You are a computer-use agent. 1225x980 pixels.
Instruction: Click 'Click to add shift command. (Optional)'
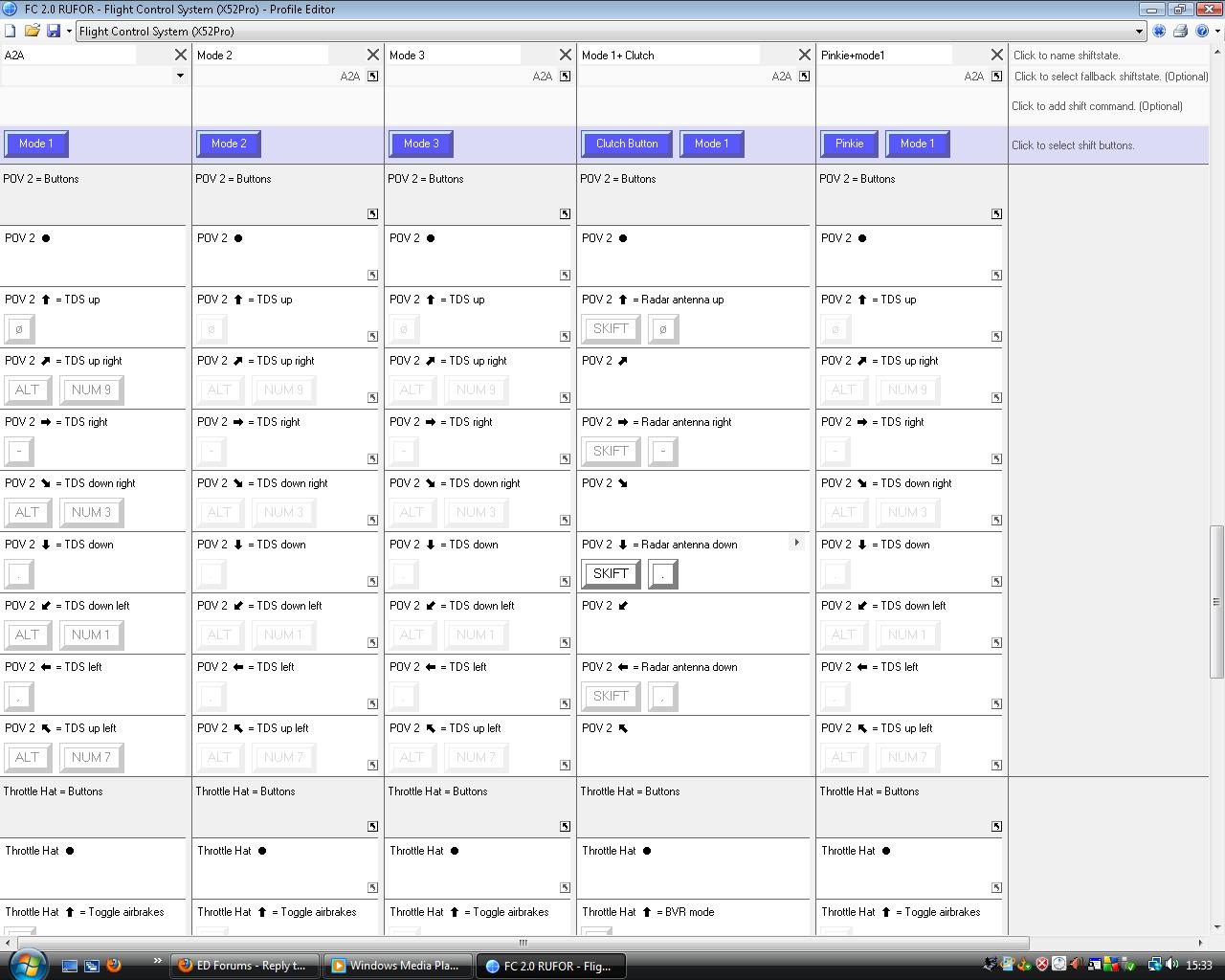[1097, 106]
